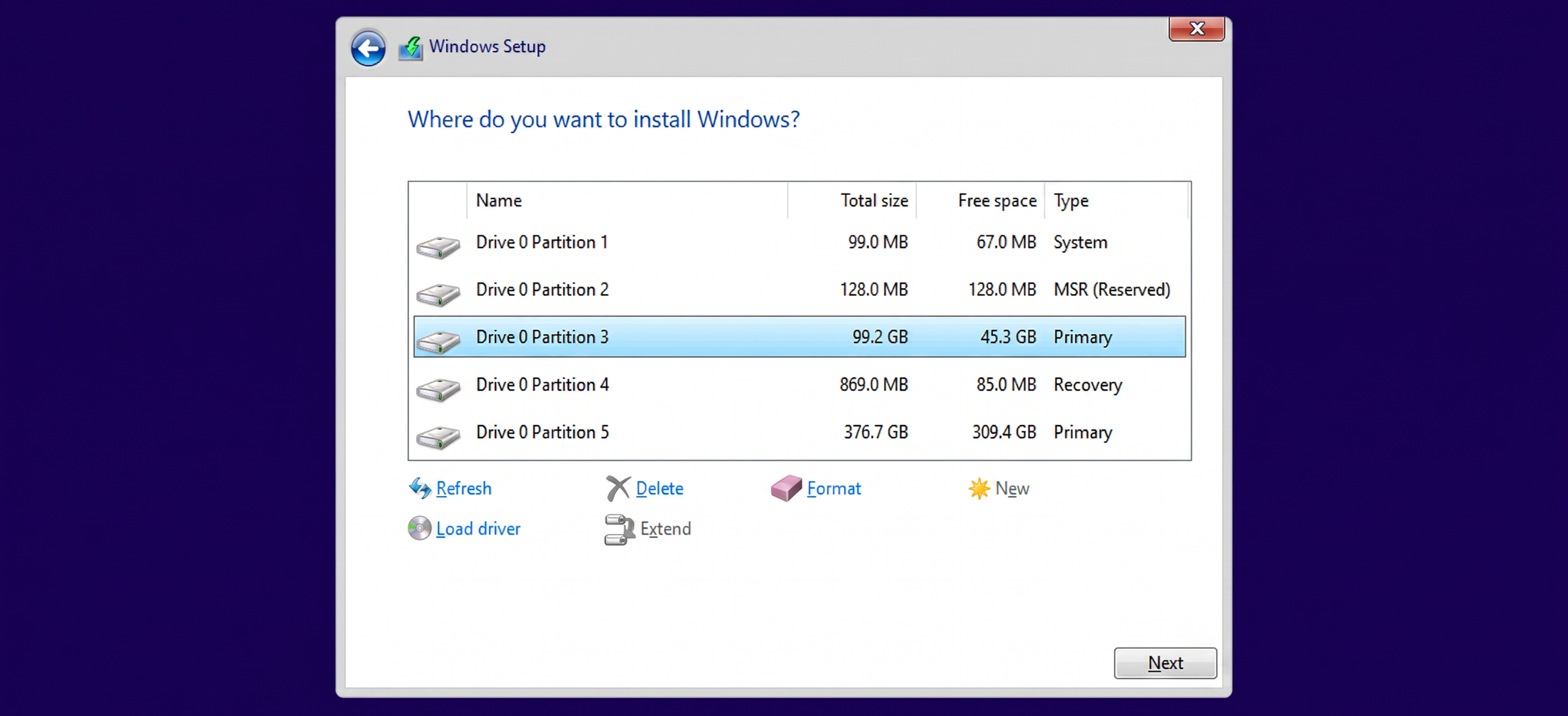Click the Extend partition icon
This screenshot has height=716, width=1568.
click(x=619, y=529)
